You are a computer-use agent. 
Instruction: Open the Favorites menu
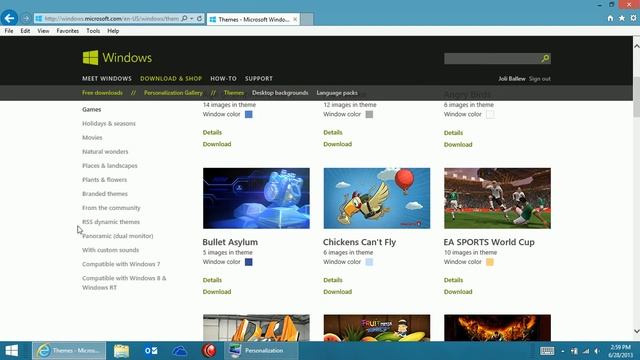click(68, 31)
